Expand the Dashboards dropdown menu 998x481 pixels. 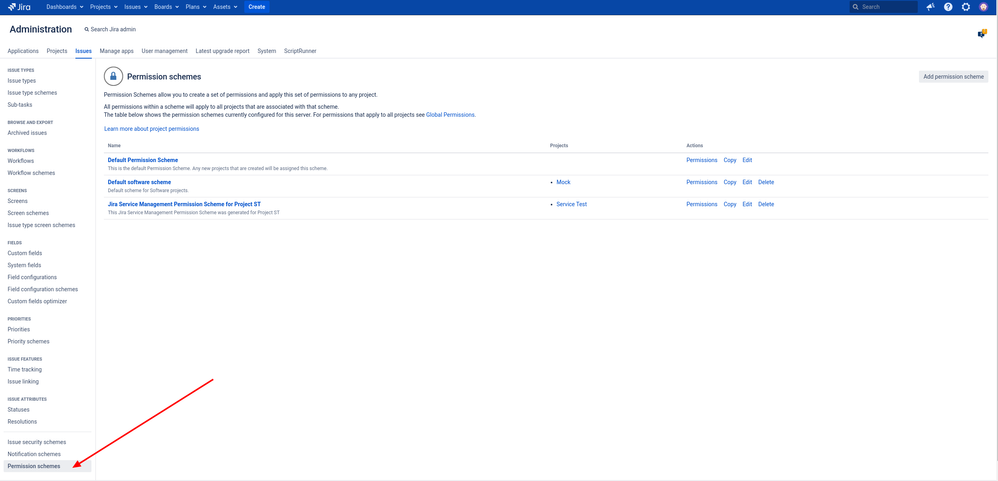coord(65,6)
